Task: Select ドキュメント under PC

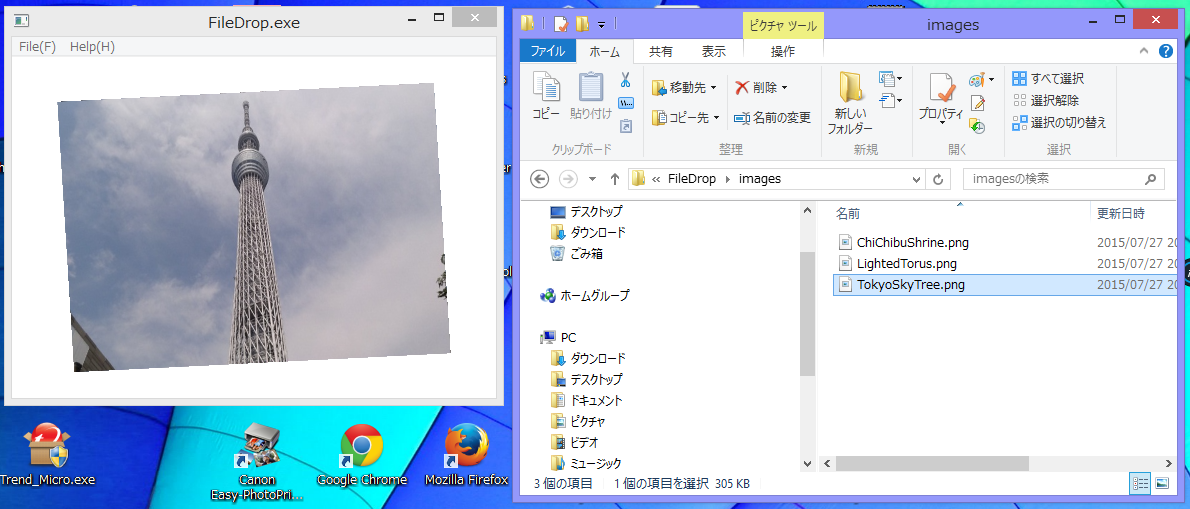Action: 587,401
